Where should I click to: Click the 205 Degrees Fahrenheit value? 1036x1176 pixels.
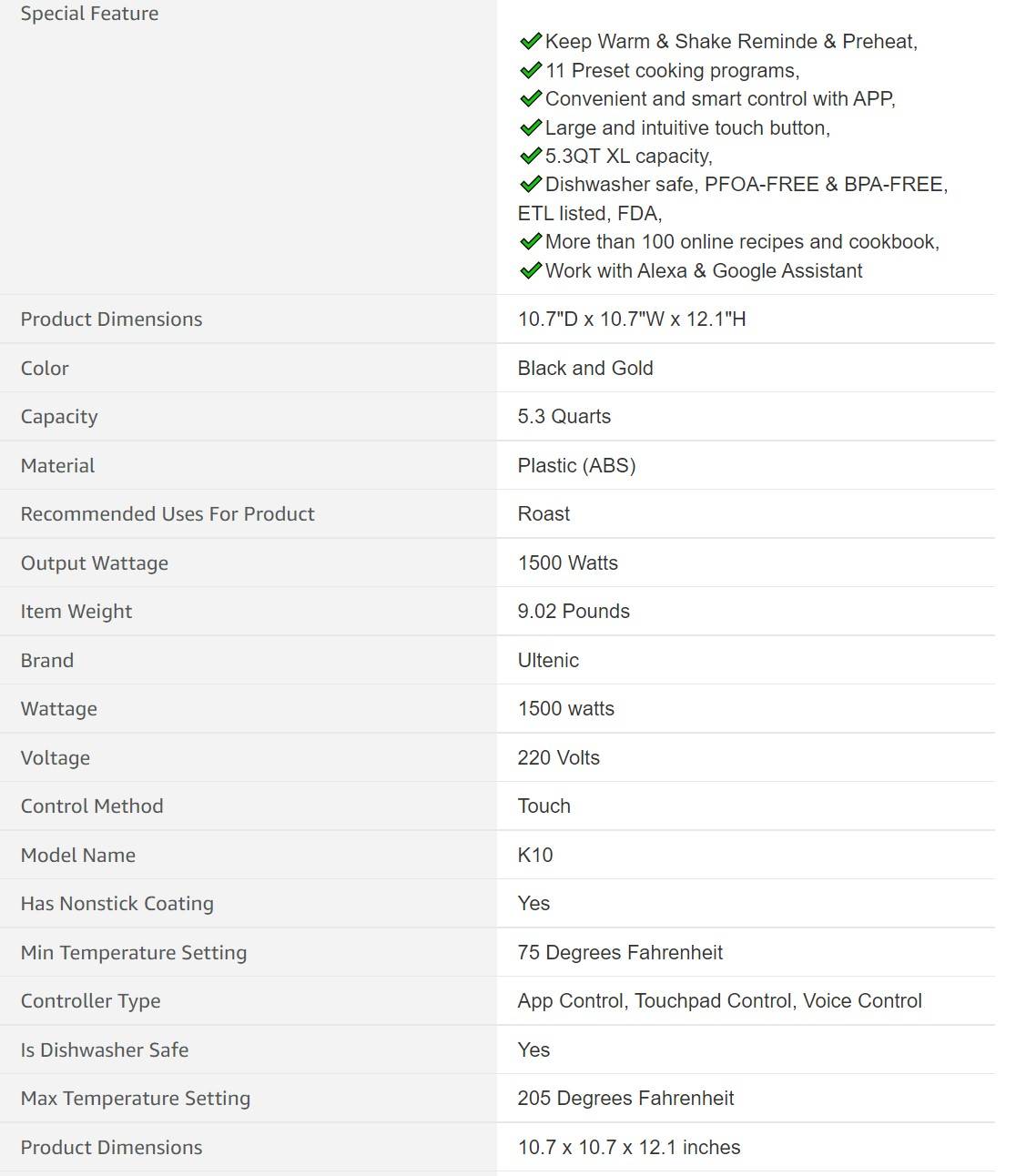click(625, 1099)
